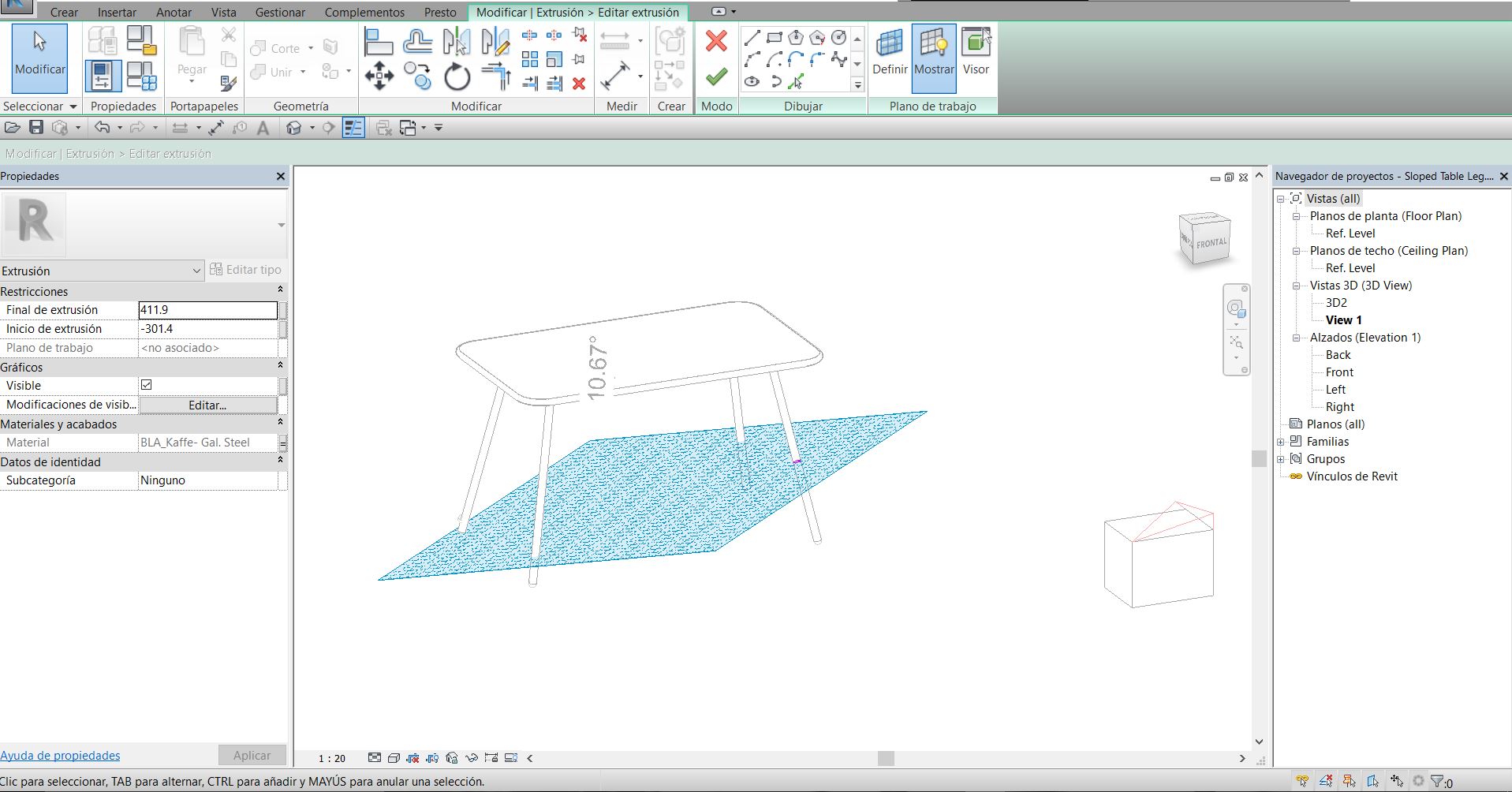The height and width of the screenshot is (792, 1512).
Task: Finish extrusion edit with the green check
Action: 715,77
